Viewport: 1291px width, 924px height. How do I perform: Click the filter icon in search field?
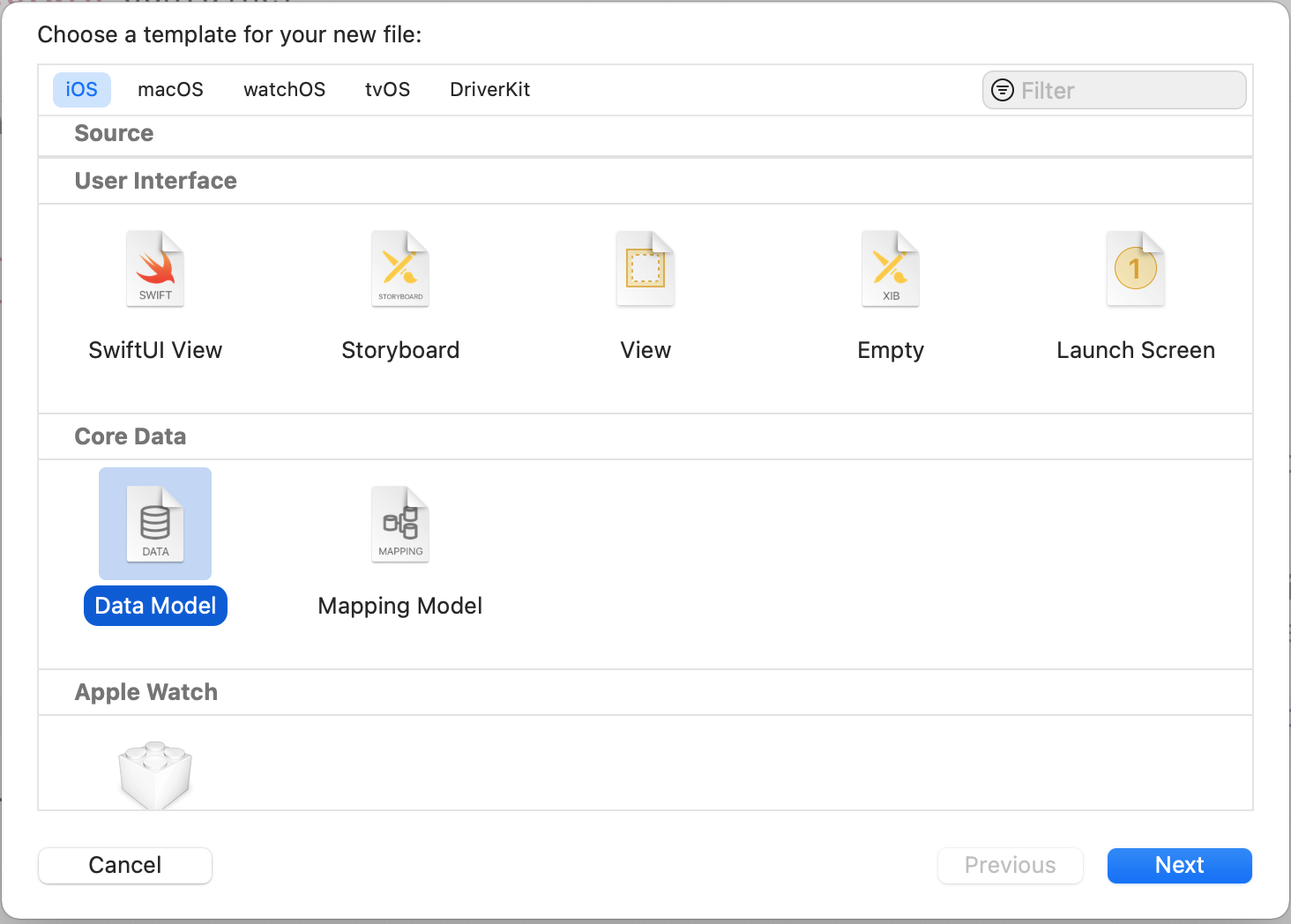point(1002,89)
